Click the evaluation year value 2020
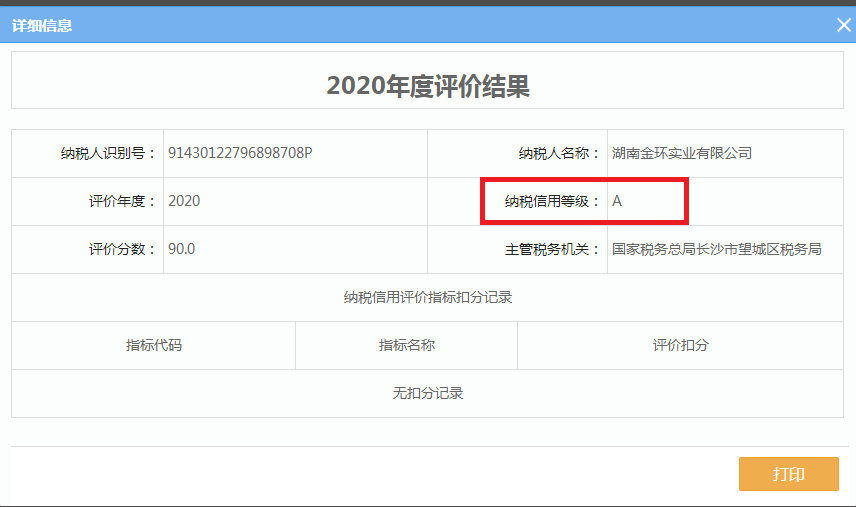 [x=184, y=201]
